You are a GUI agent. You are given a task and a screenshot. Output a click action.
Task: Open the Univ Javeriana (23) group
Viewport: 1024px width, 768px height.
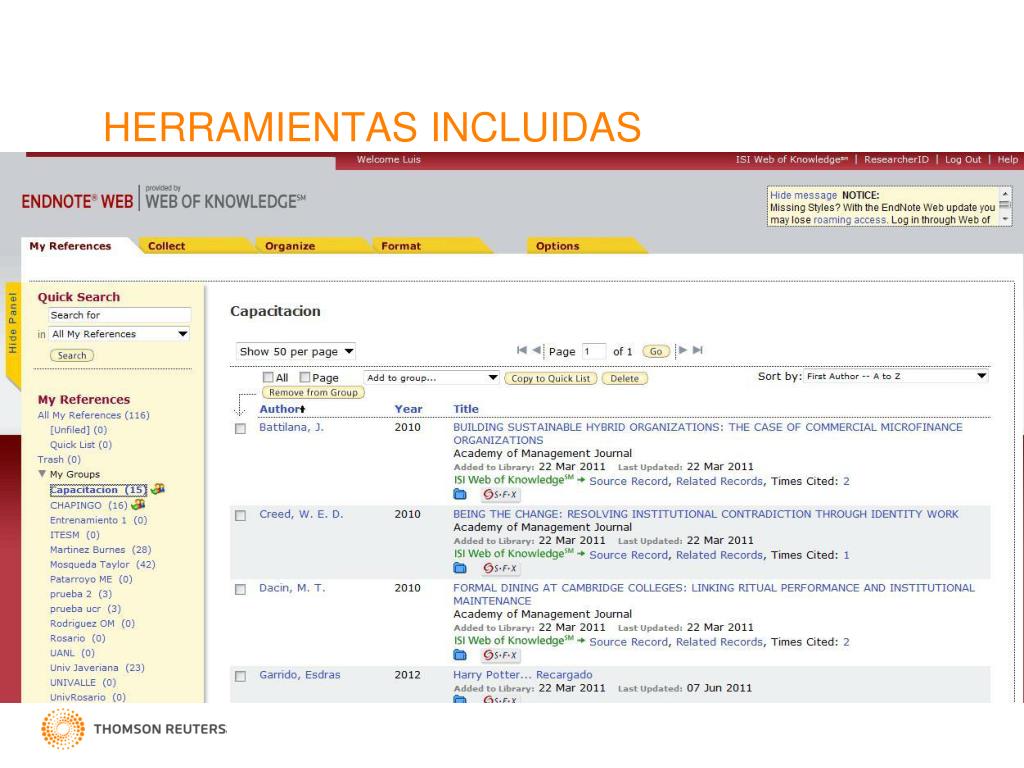click(97, 667)
